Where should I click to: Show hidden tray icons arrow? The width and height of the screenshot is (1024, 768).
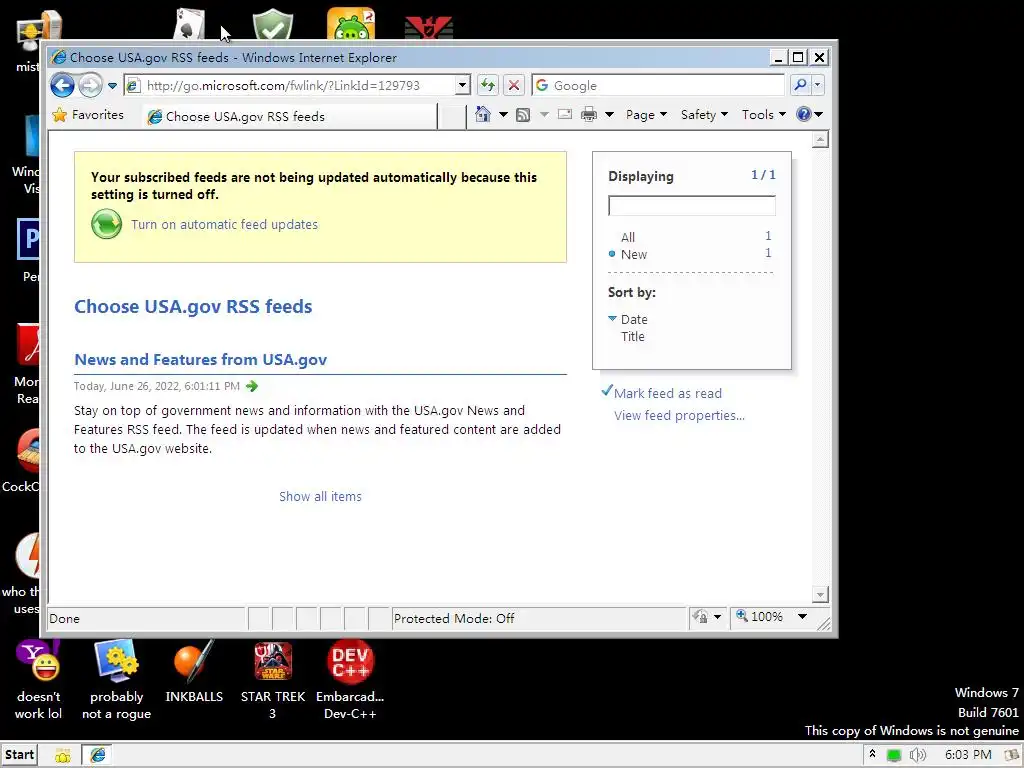click(x=872, y=754)
